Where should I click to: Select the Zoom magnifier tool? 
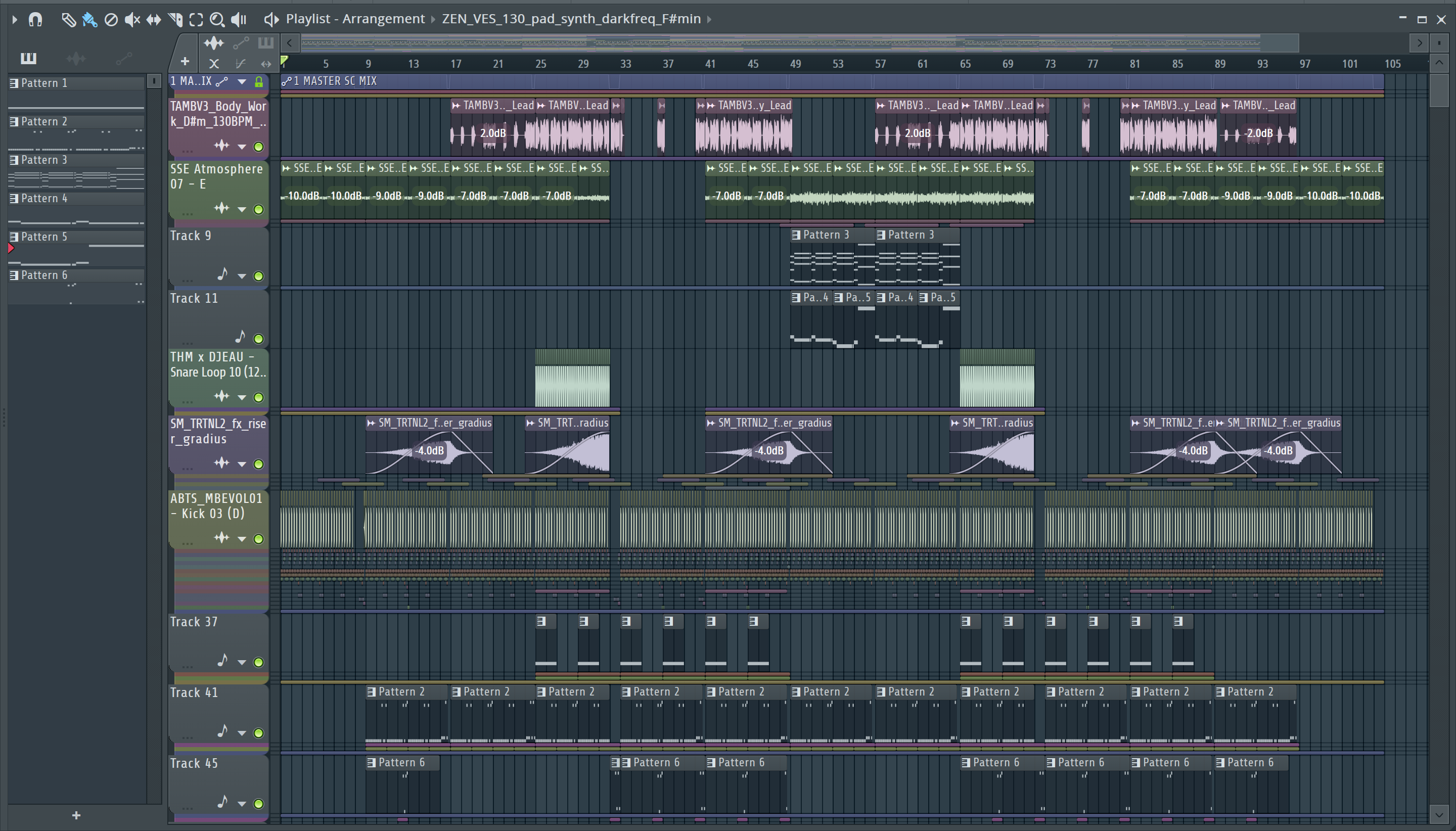217,19
